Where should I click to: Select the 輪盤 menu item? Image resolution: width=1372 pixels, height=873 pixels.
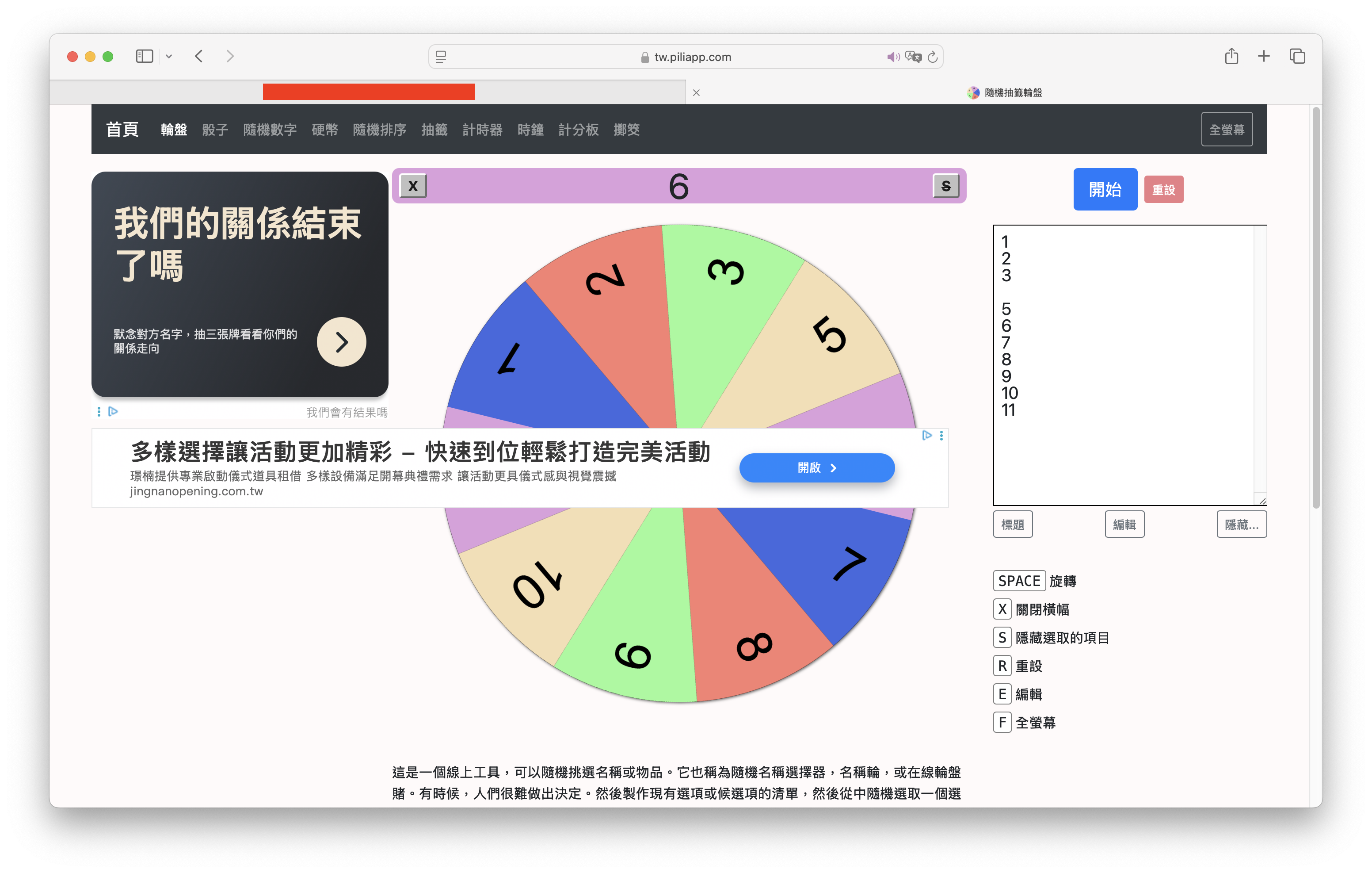click(x=174, y=130)
